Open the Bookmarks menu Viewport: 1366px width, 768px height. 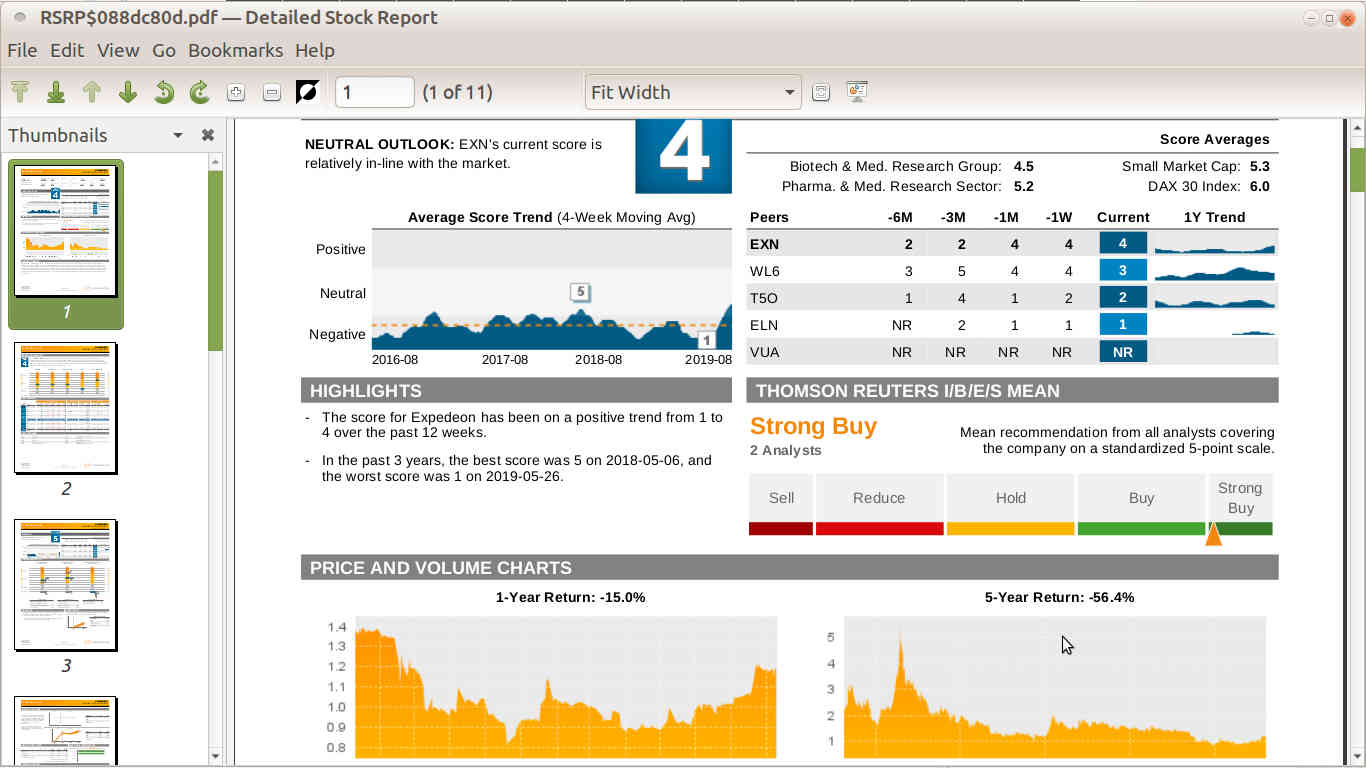point(235,50)
